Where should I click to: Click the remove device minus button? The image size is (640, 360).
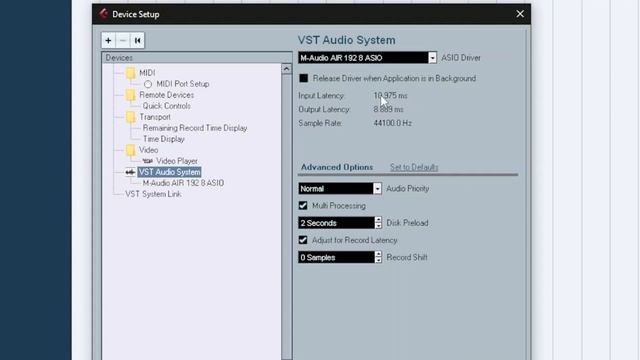[x=122, y=40]
